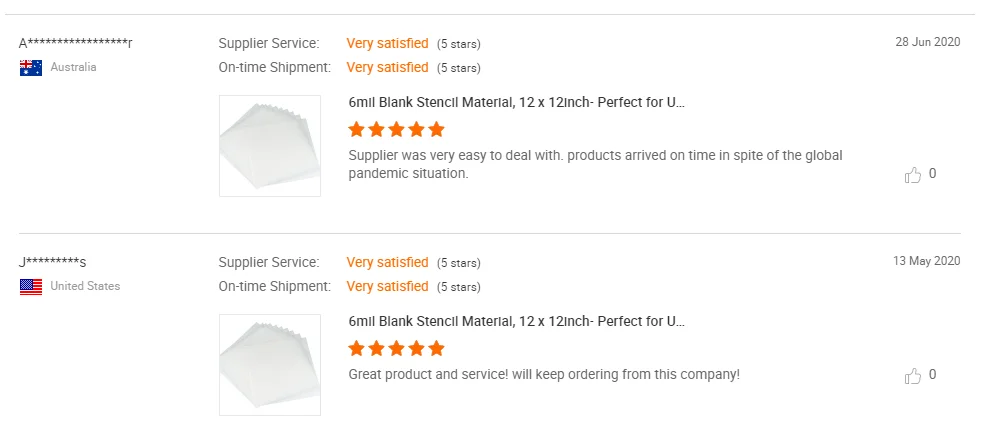989x443 pixels.
Task: Click the United States flag icon
Action: [31, 287]
